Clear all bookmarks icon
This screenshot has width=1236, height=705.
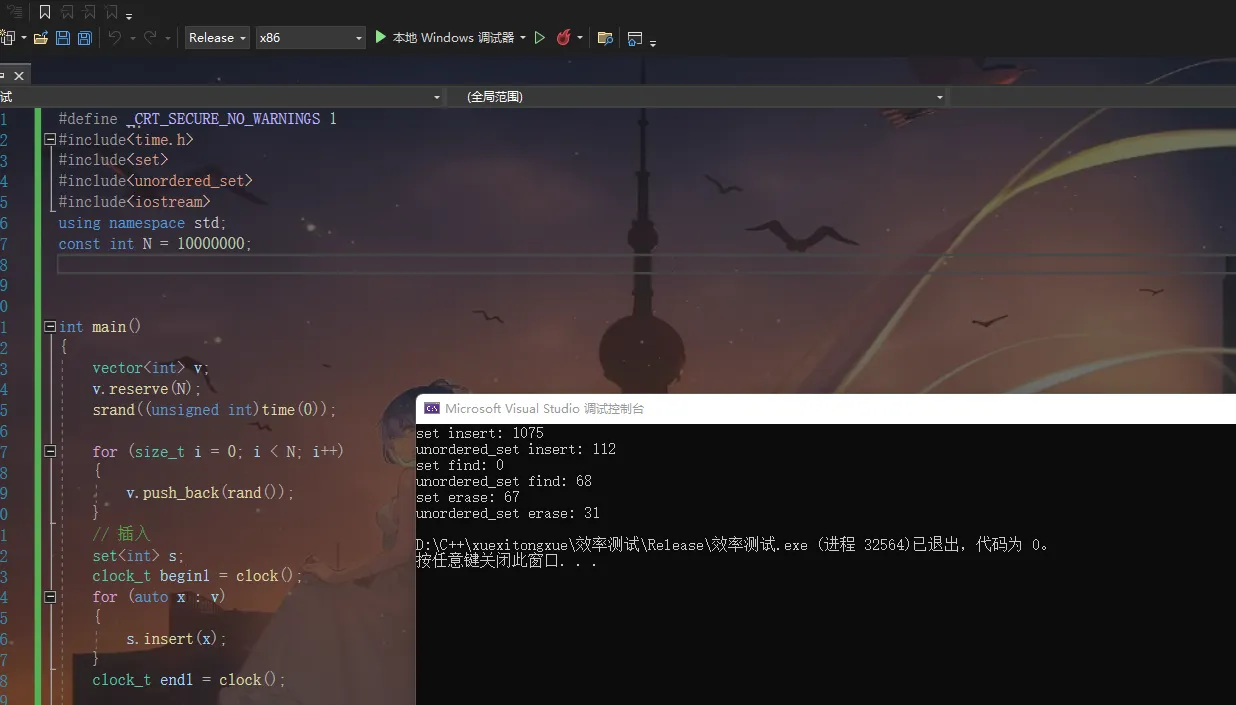pyautogui.click(x=112, y=12)
